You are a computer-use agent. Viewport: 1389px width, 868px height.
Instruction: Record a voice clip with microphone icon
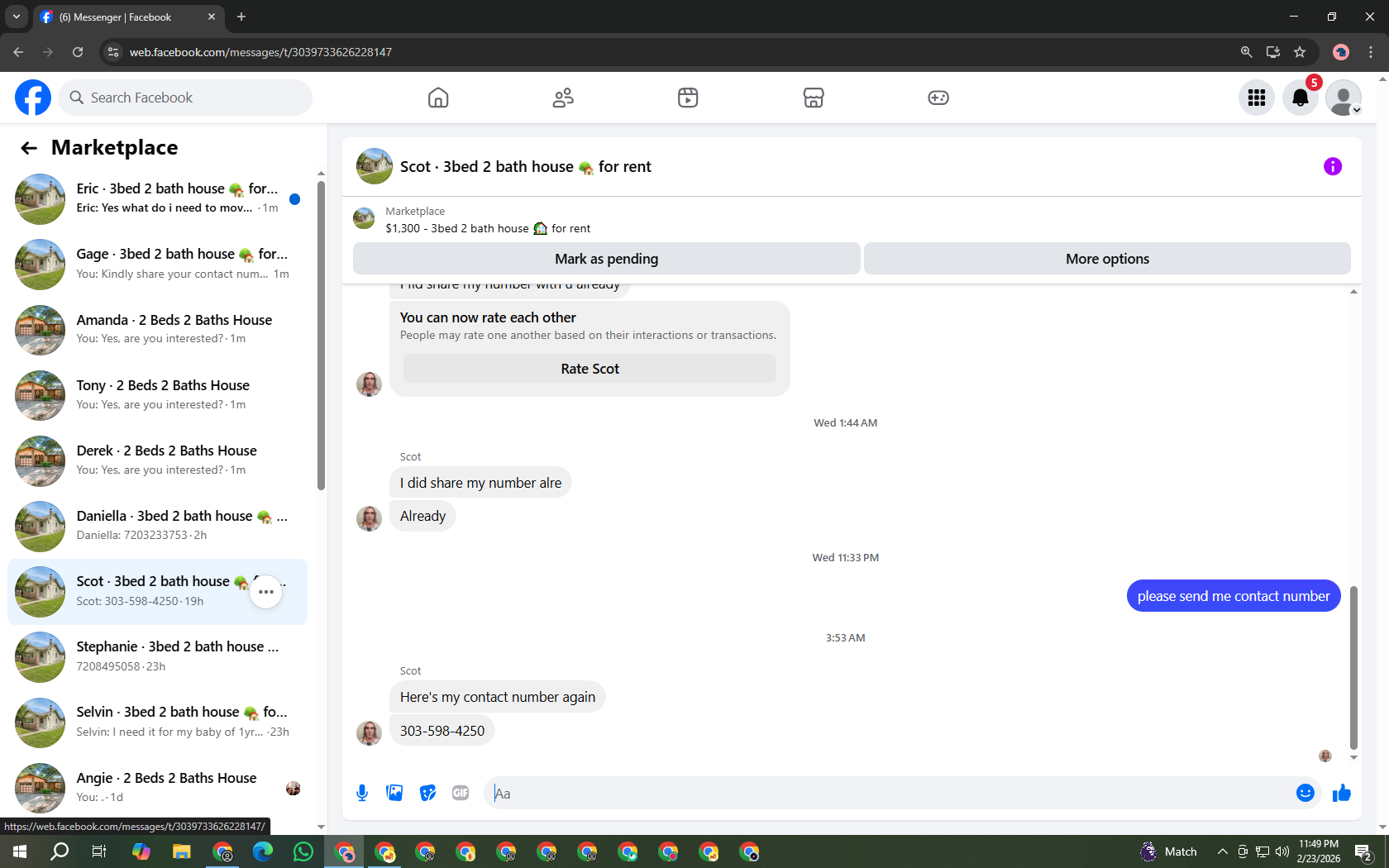coord(362,794)
